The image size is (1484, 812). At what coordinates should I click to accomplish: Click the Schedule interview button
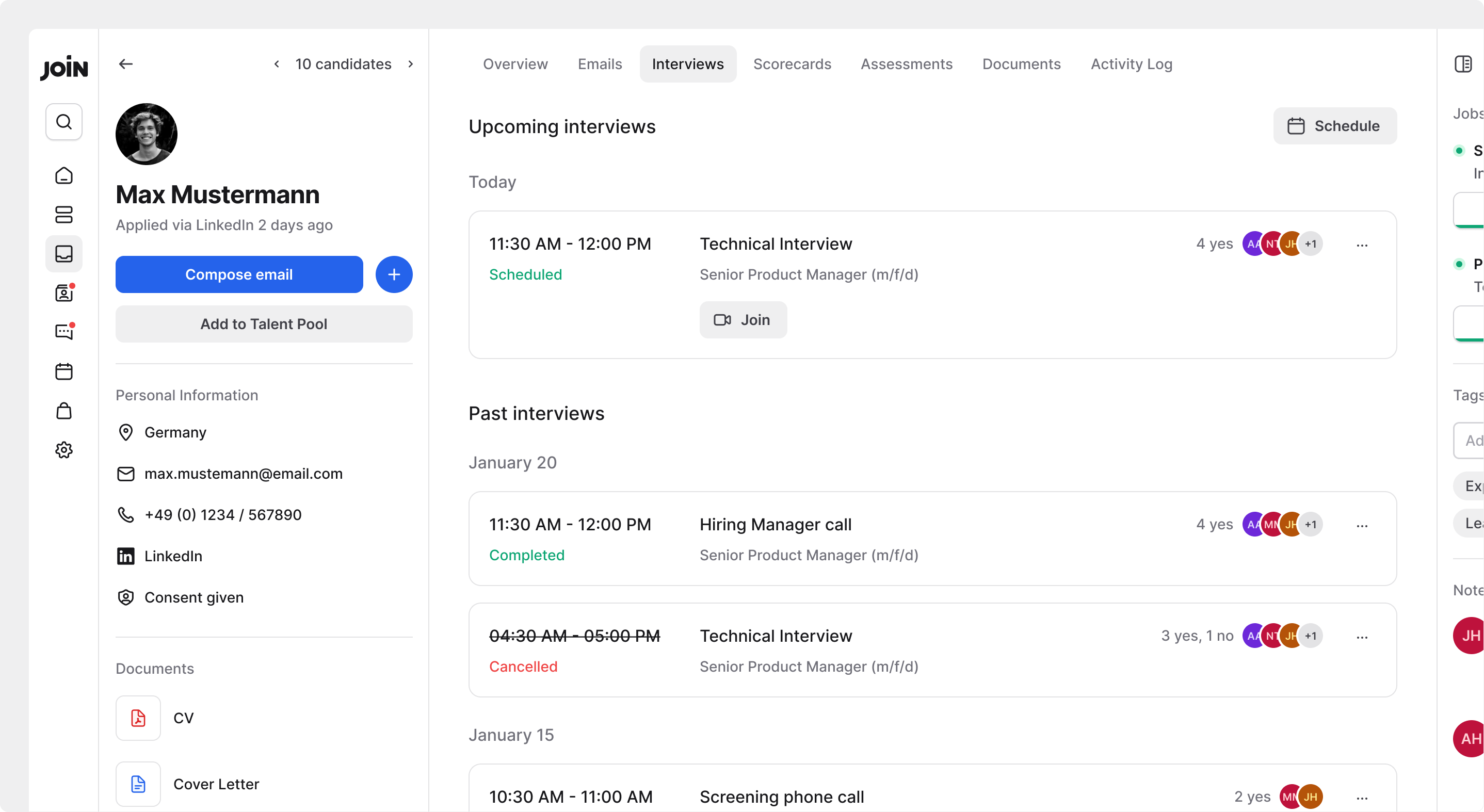[1334, 126]
